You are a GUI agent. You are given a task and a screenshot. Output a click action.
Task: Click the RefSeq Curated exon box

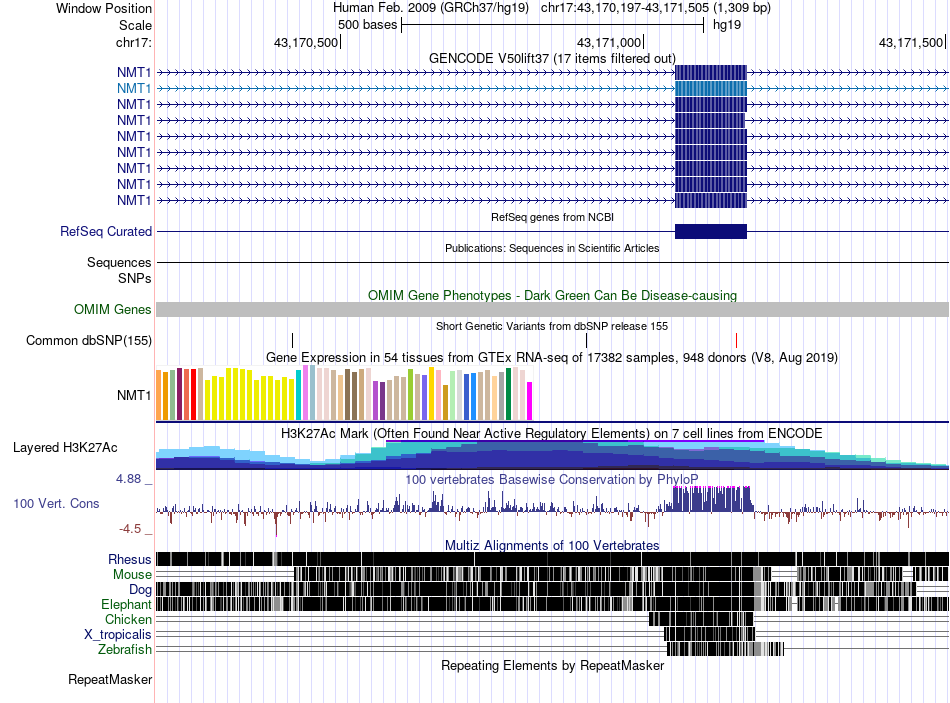pos(711,232)
